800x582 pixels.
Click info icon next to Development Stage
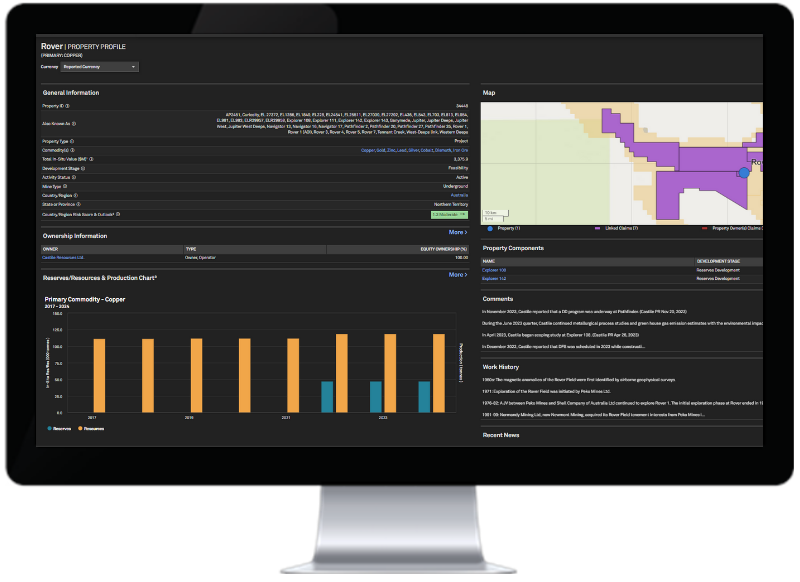coord(83,168)
